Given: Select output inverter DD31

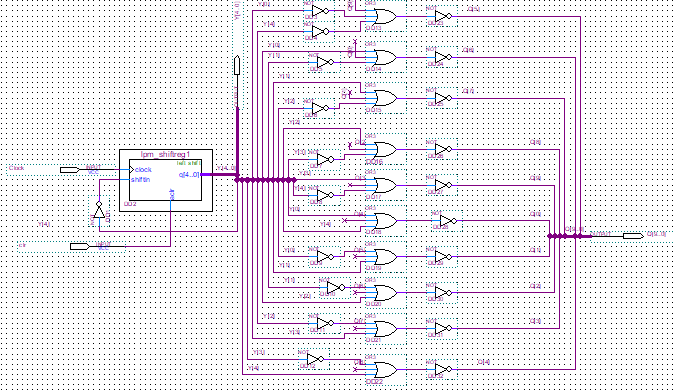Looking at the screenshot, I should pos(443,329).
